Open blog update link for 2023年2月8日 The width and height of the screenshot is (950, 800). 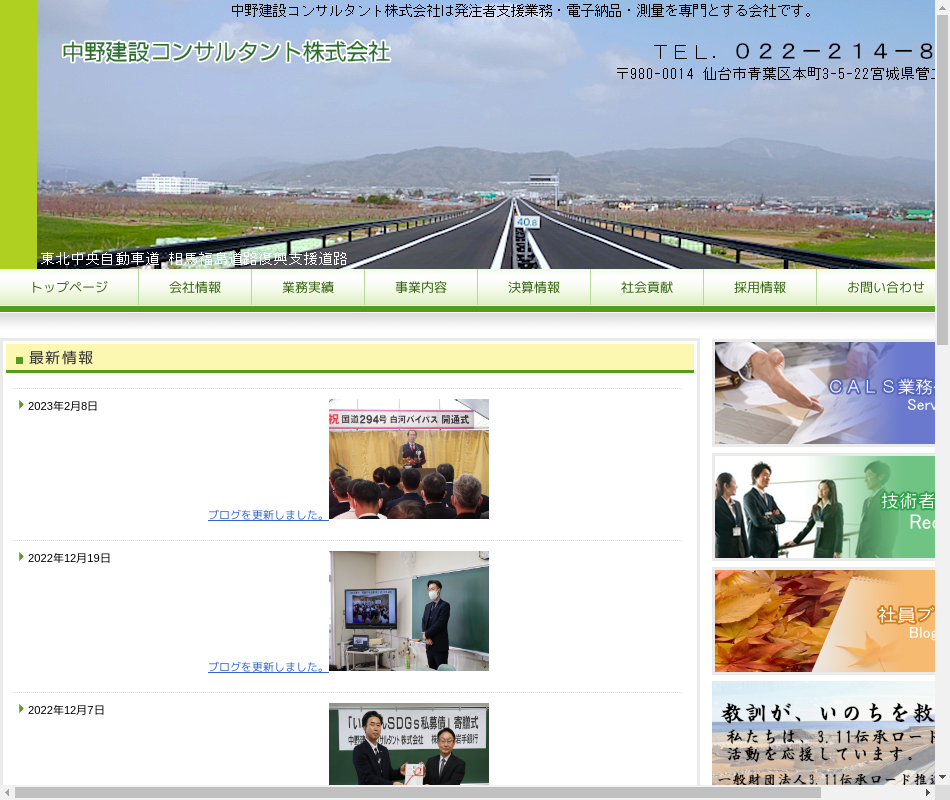[x=268, y=515]
